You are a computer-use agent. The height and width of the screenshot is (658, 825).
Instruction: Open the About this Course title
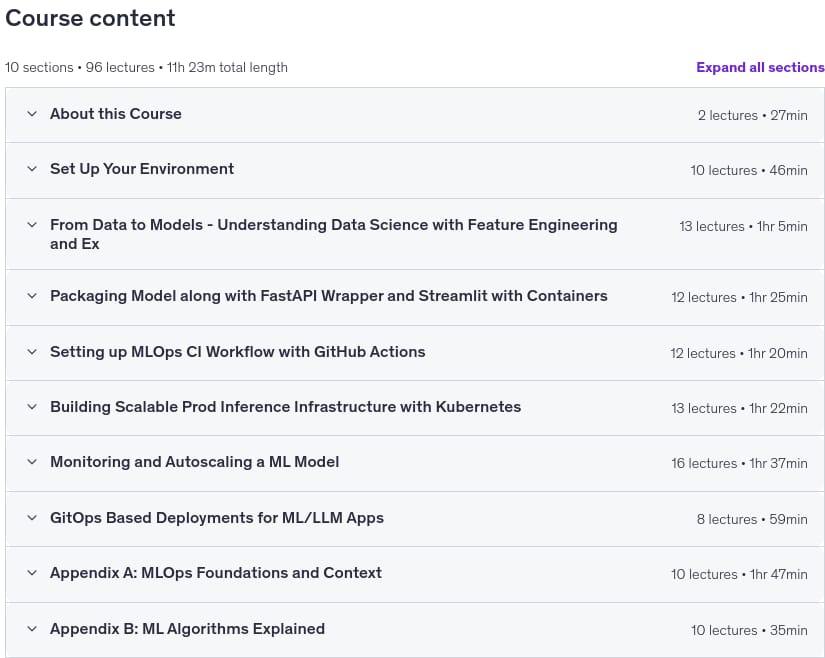116,114
